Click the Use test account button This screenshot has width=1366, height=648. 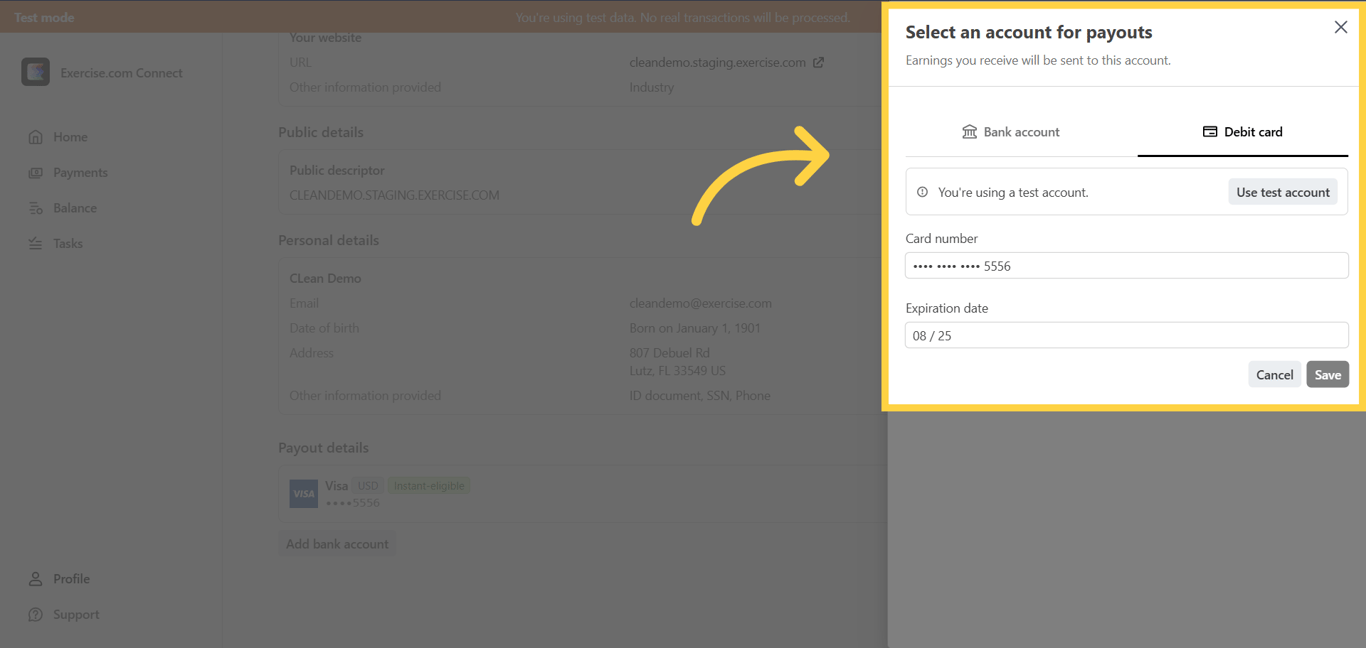point(1283,191)
